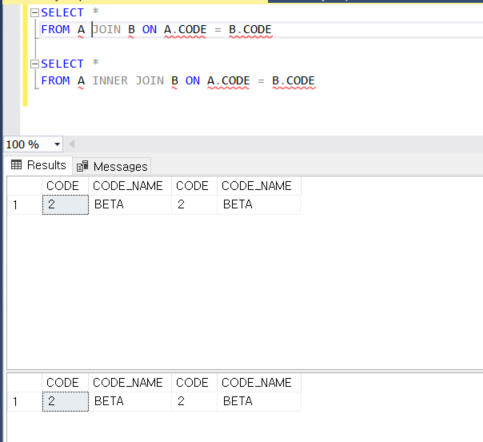Click first CODE column header in bottom grid
Screen dimensions: 483x442
tap(65, 383)
